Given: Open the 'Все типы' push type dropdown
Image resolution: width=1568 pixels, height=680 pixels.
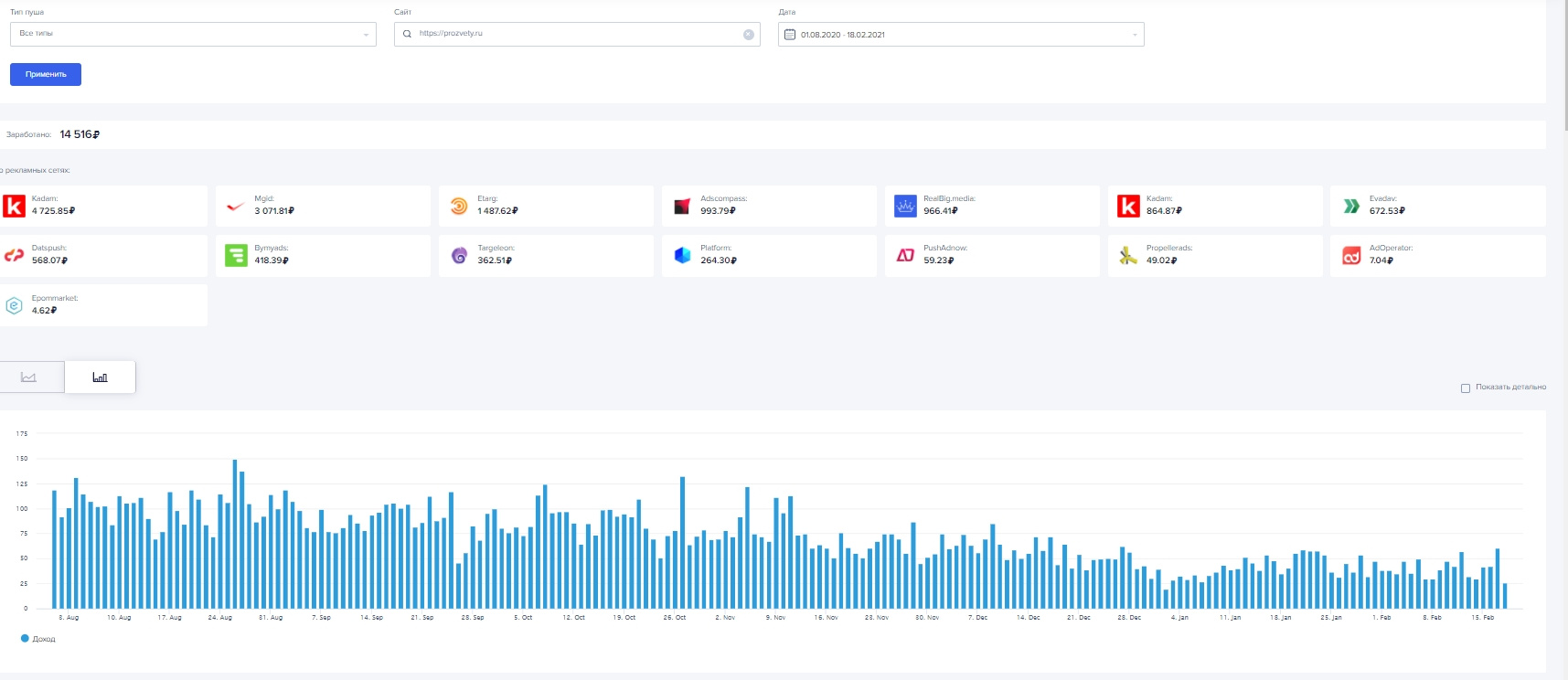Looking at the screenshot, I should (x=193, y=35).
